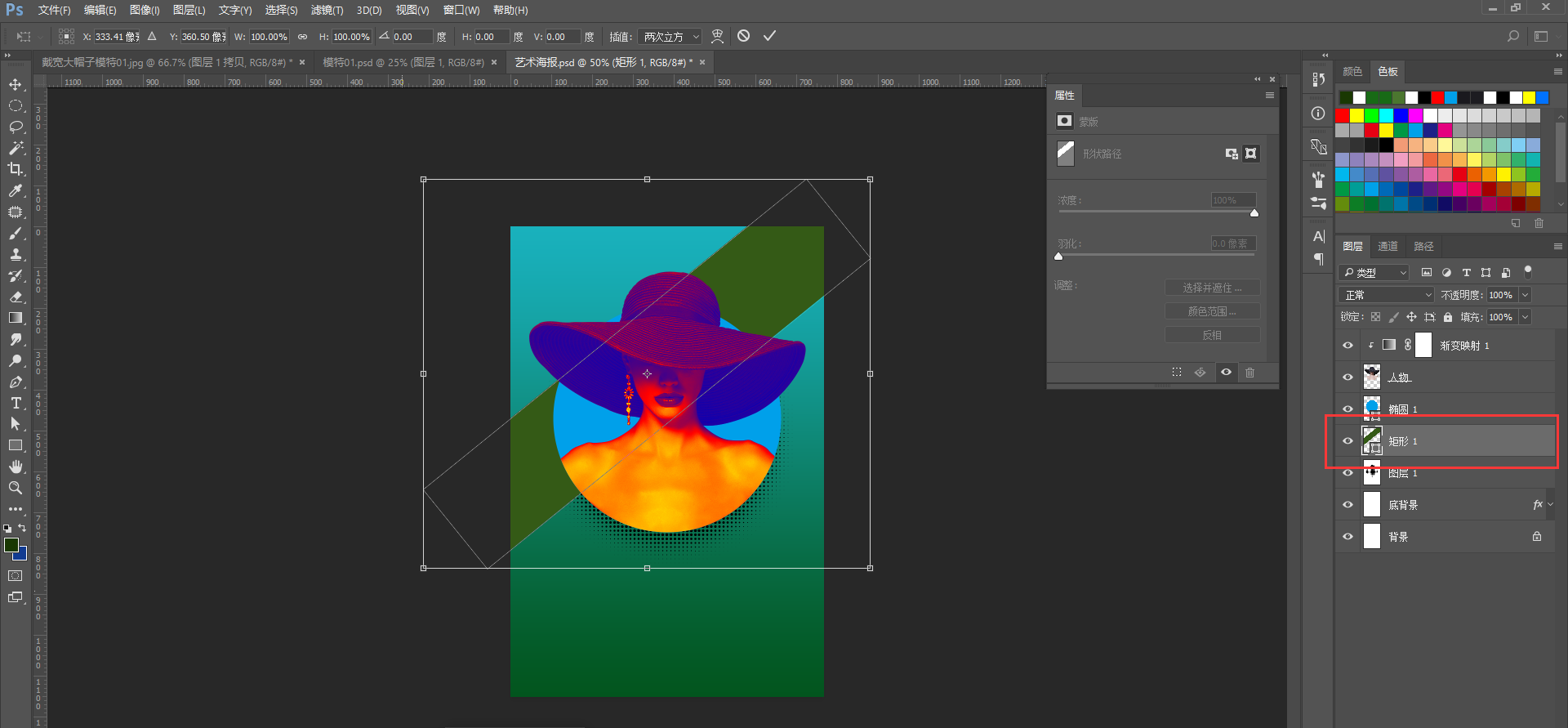This screenshot has height=728, width=1568.
Task: Click the 颜色范围 button
Action: pyautogui.click(x=1212, y=311)
